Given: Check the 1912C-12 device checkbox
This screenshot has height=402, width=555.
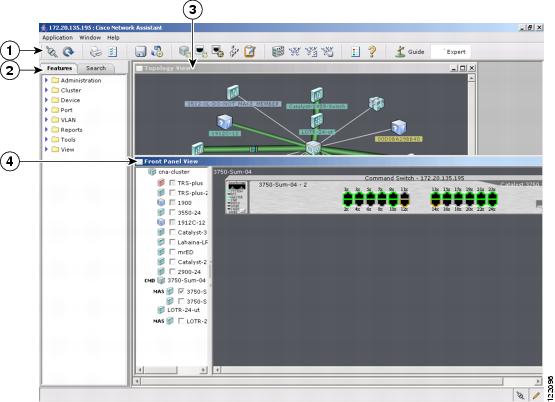Looking at the screenshot, I should [x=172, y=222].
